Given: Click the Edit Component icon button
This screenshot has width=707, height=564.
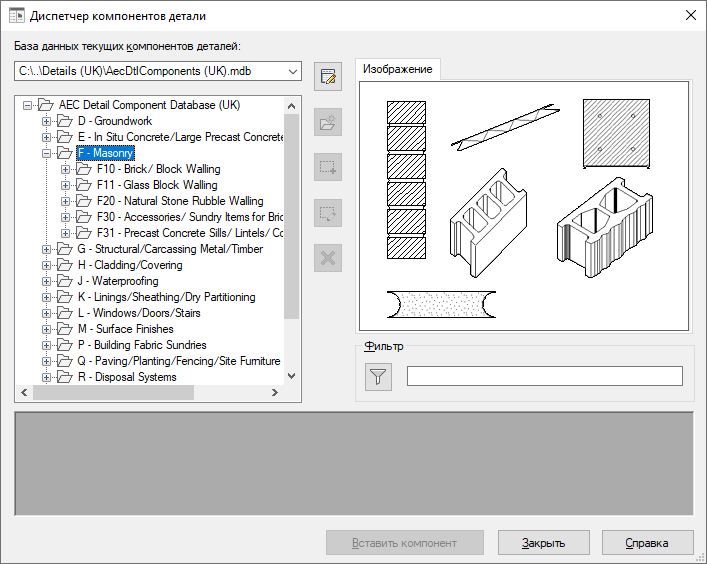Looking at the screenshot, I should point(328,213).
